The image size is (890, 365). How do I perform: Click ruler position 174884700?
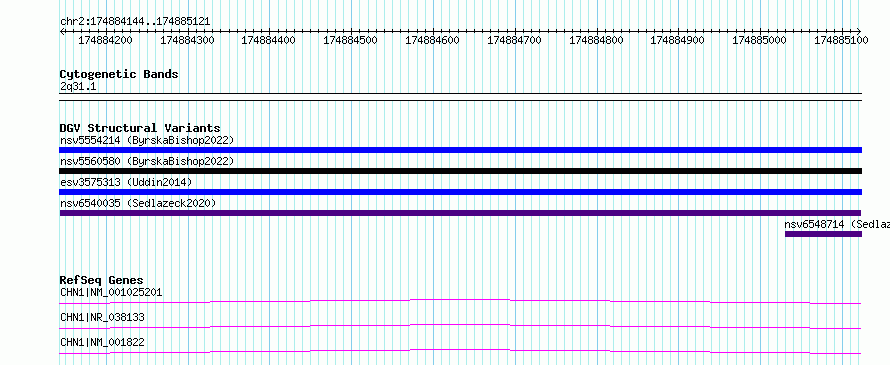click(x=514, y=41)
